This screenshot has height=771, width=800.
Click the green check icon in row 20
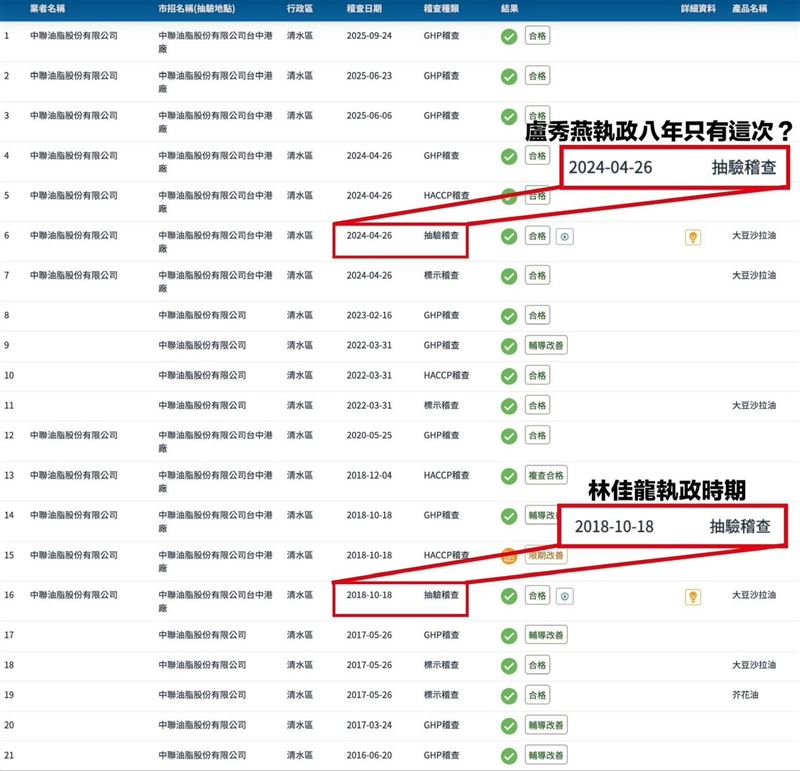coord(509,726)
